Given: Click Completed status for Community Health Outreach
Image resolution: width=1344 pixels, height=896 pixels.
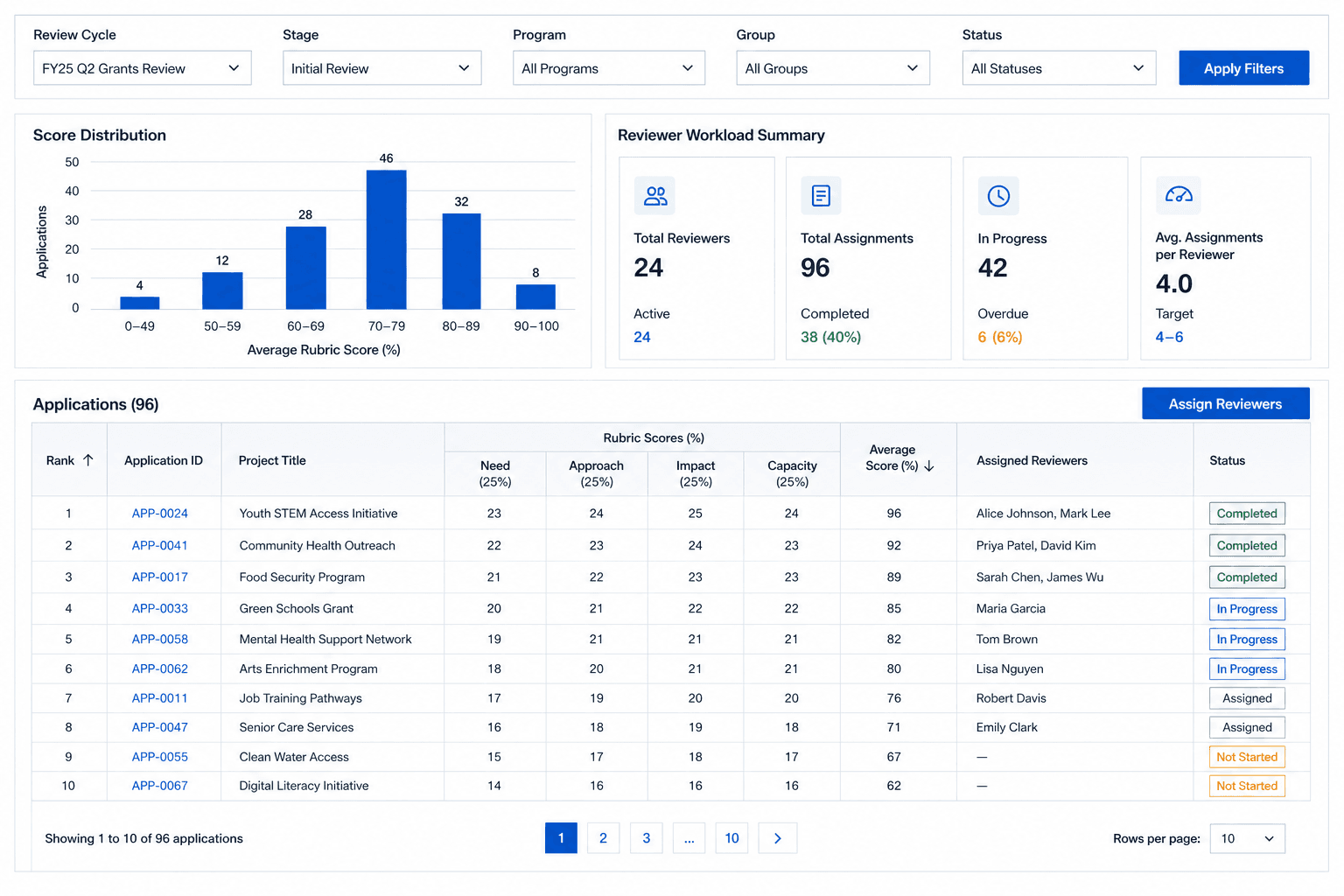Looking at the screenshot, I should [1247, 545].
